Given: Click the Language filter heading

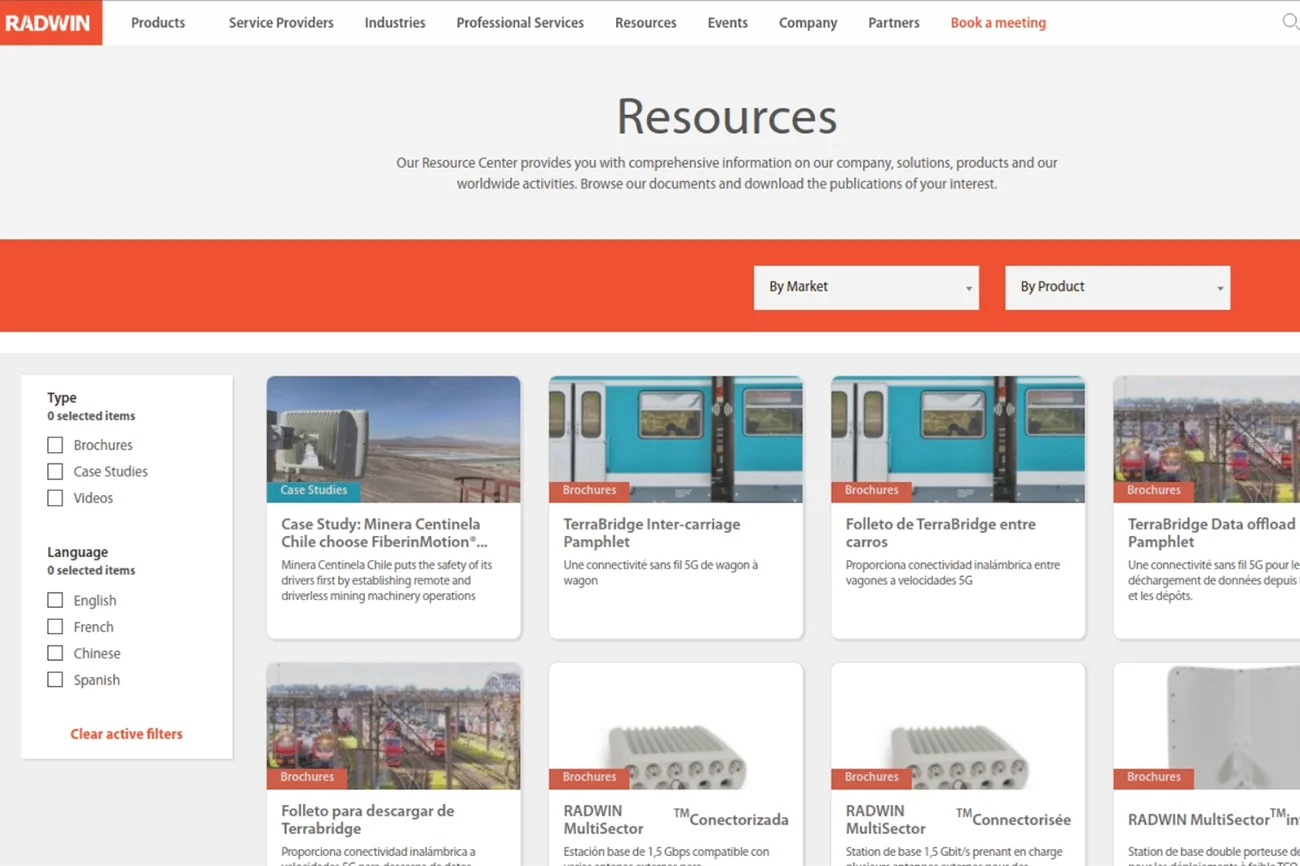Looking at the screenshot, I should point(77,552).
